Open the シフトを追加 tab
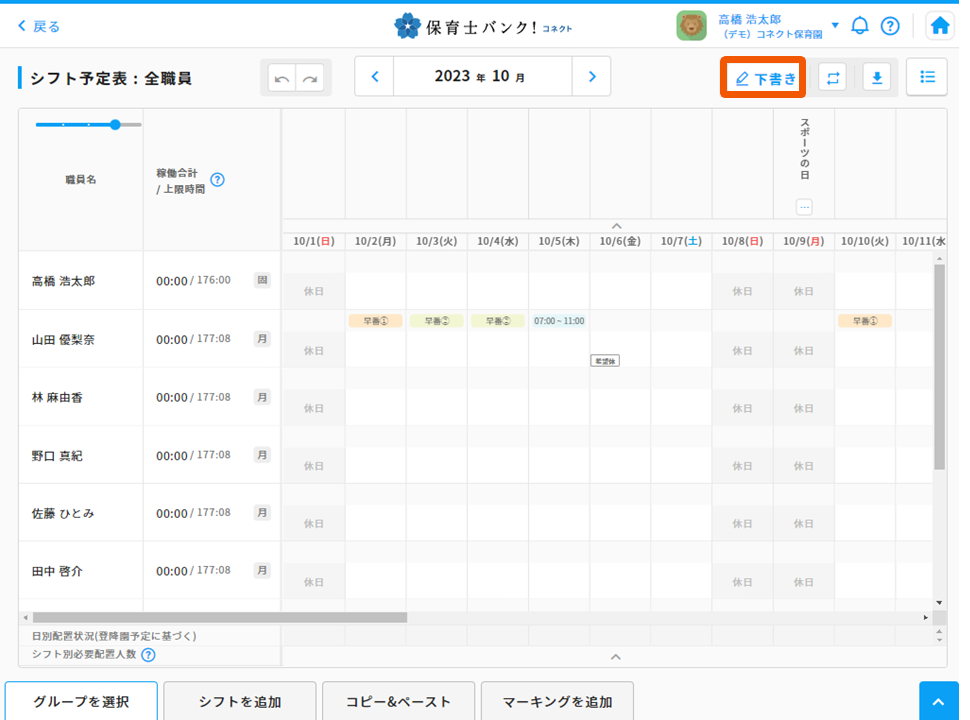970x720 pixels. pos(240,701)
